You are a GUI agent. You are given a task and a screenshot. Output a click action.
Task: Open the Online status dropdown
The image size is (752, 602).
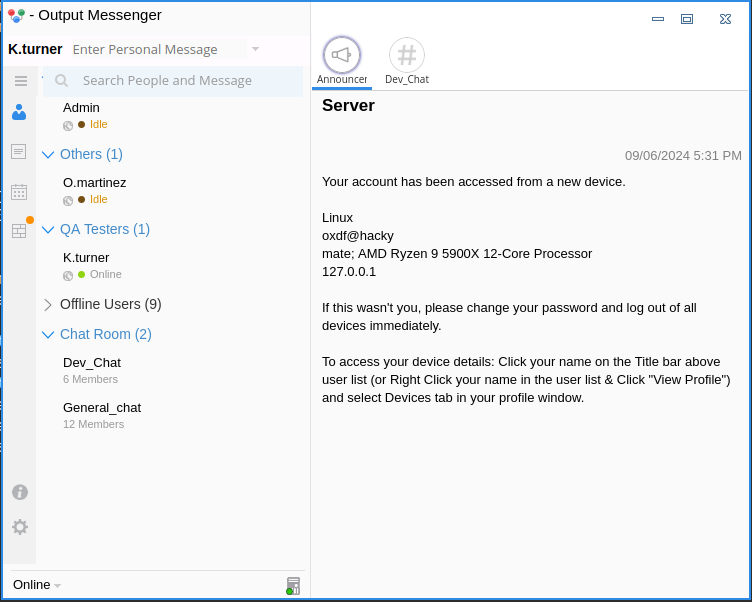pos(37,585)
